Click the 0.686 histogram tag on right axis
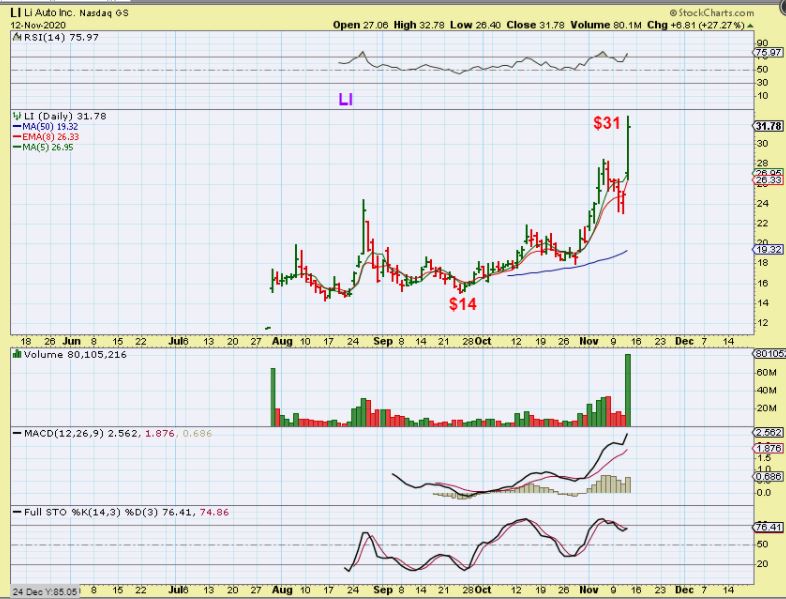The height and width of the screenshot is (599, 786). 768,476
